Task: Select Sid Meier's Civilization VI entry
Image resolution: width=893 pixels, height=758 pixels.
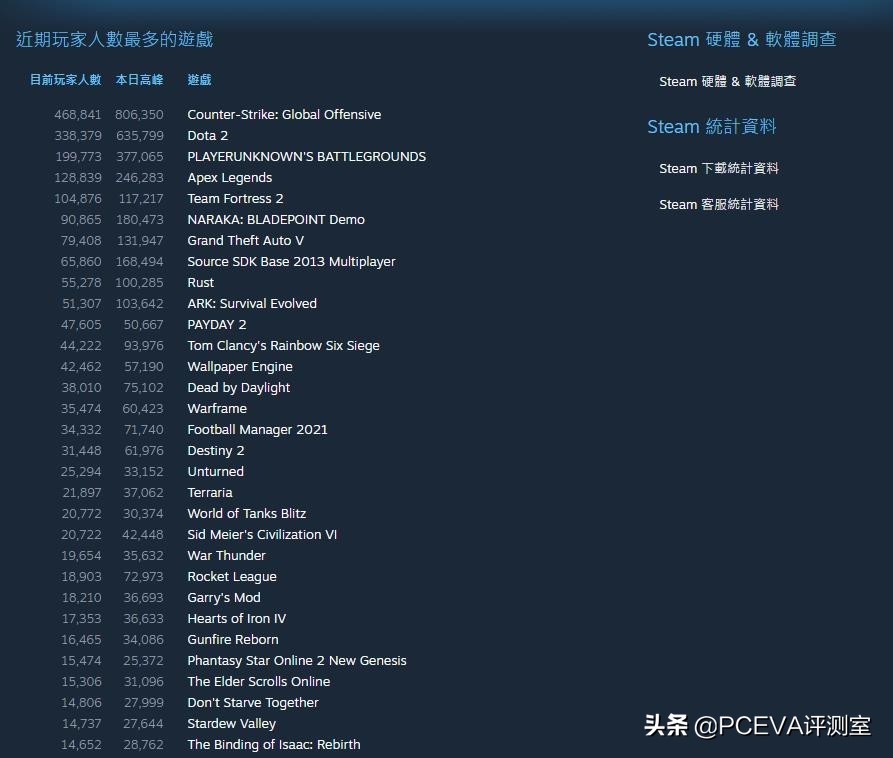Action: 262,534
